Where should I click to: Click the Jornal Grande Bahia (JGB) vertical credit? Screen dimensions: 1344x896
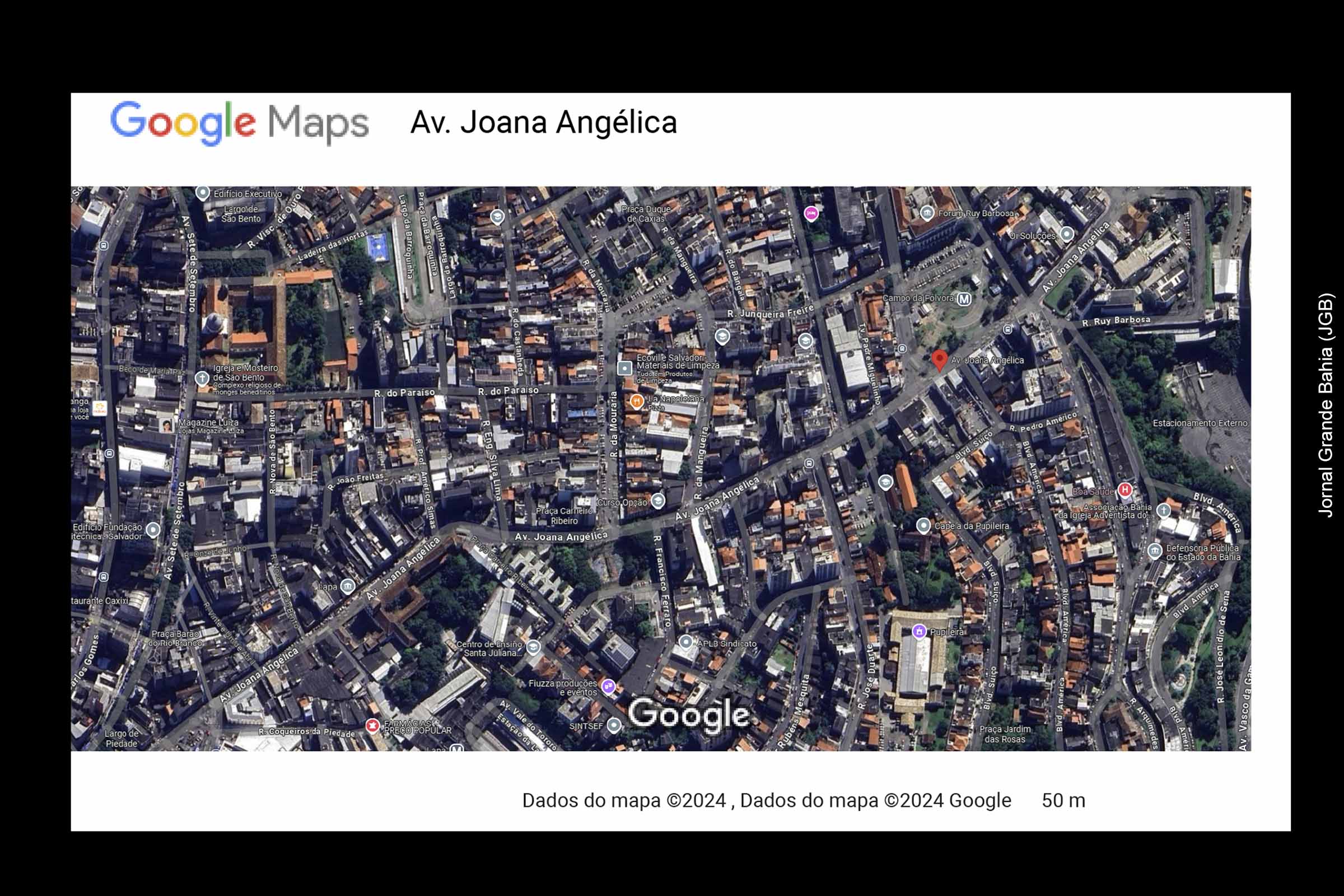(1326, 405)
